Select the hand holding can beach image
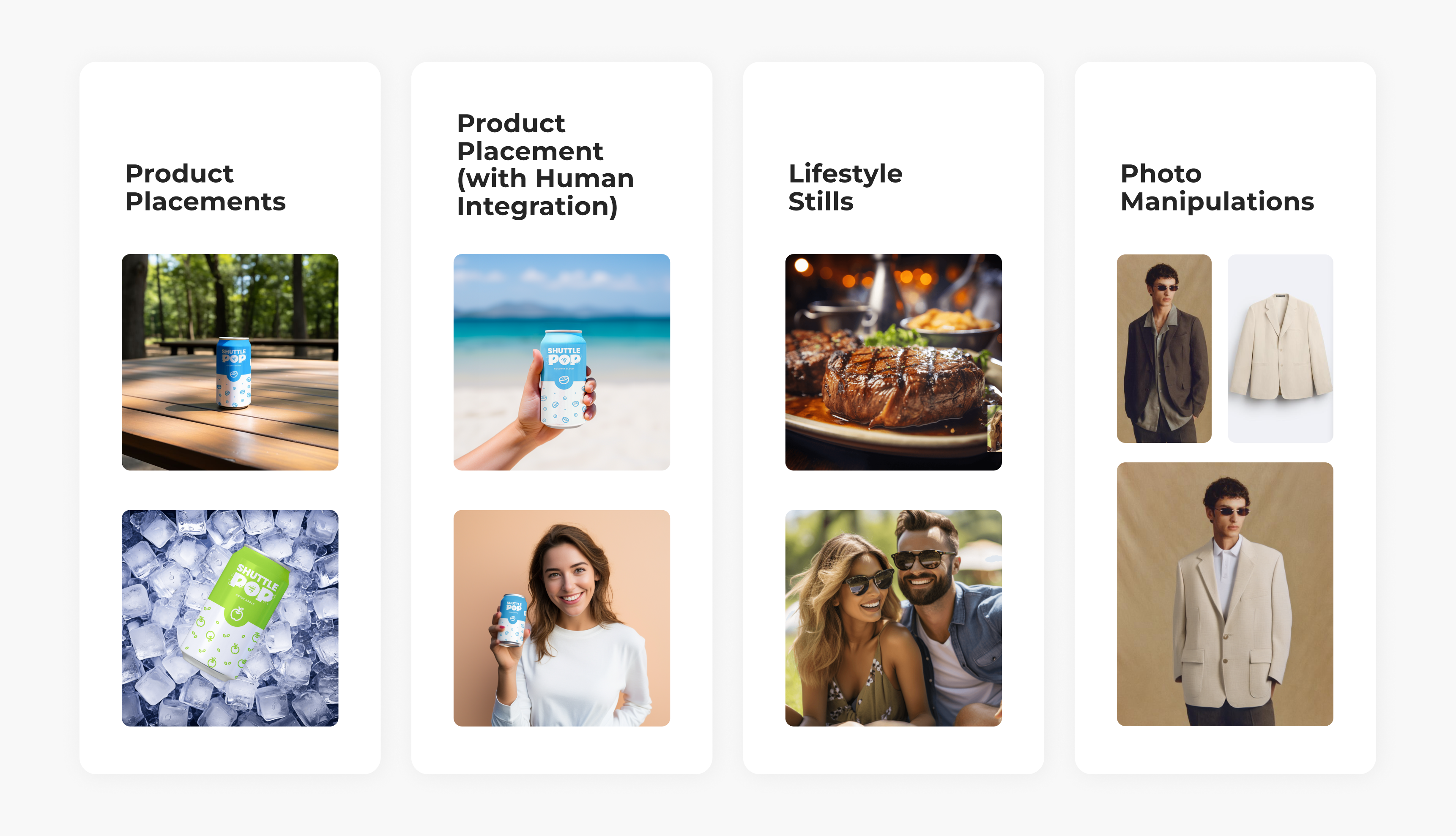This screenshot has height=836, width=1456. click(x=562, y=362)
